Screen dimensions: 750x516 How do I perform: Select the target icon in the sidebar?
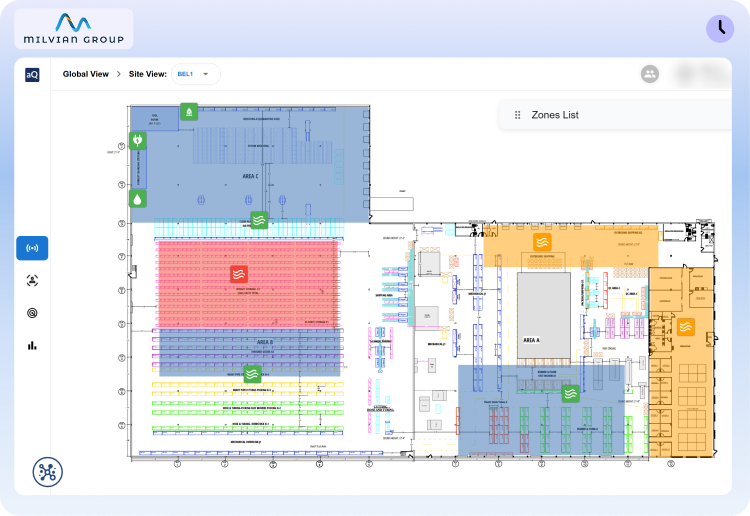[32, 313]
